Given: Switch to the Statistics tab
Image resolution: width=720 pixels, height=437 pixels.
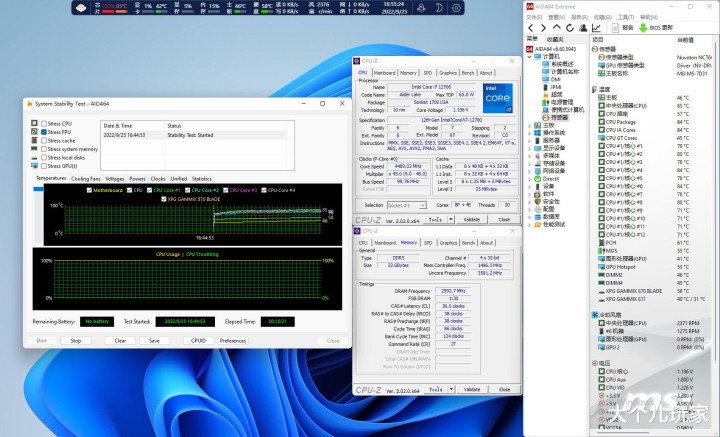Looking at the screenshot, I should tap(202, 179).
